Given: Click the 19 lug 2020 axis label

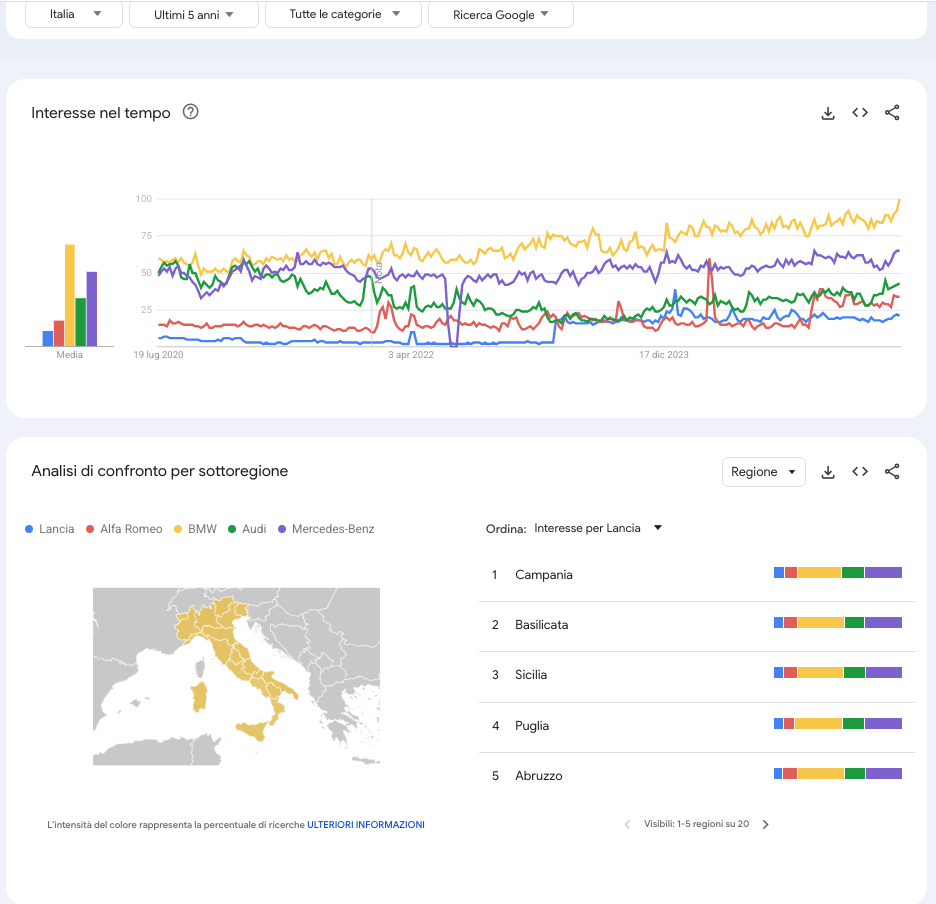Looking at the screenshot, I should click(x=158, y=355).
